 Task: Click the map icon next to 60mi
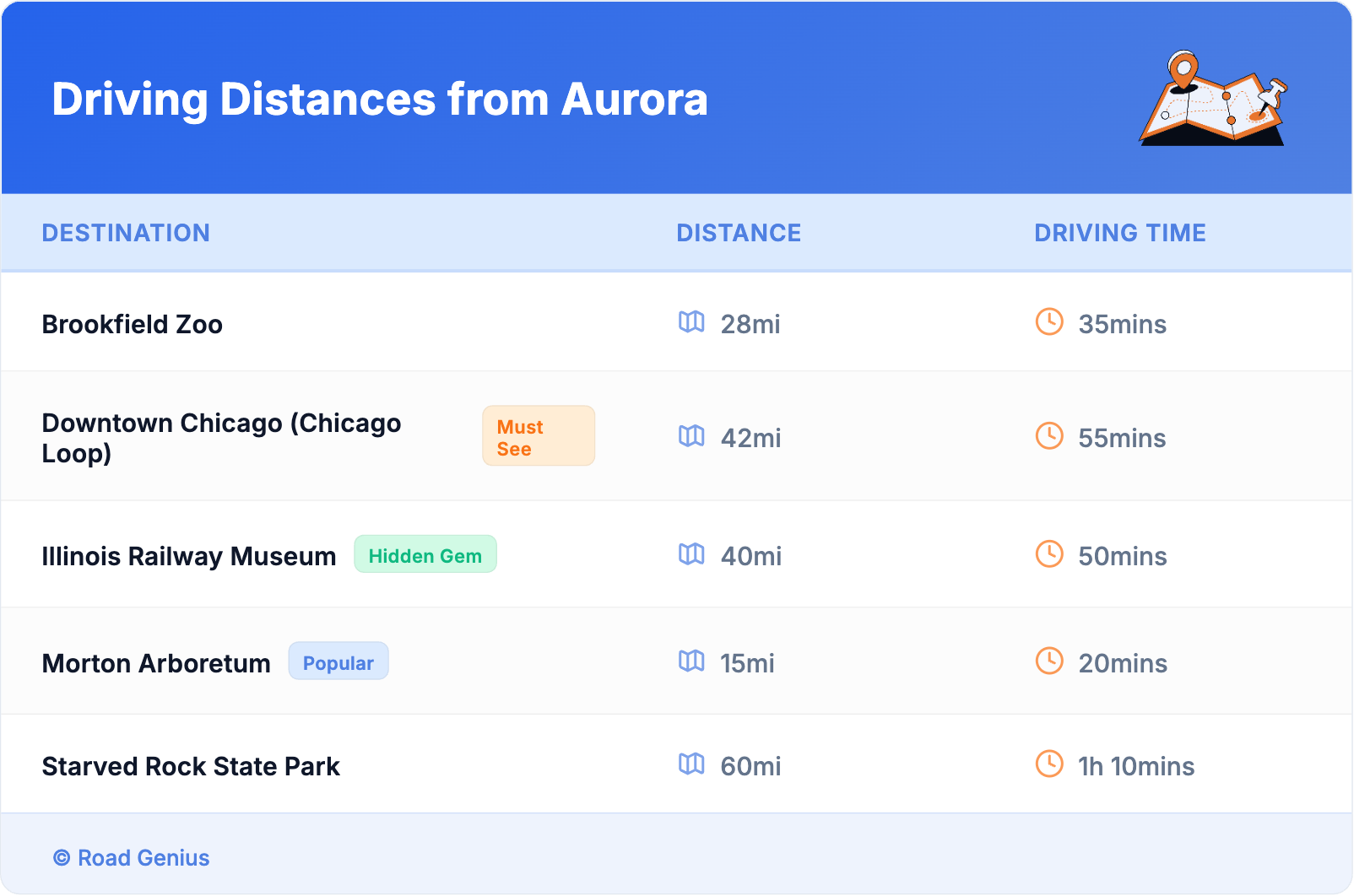(x=691, y=764)
